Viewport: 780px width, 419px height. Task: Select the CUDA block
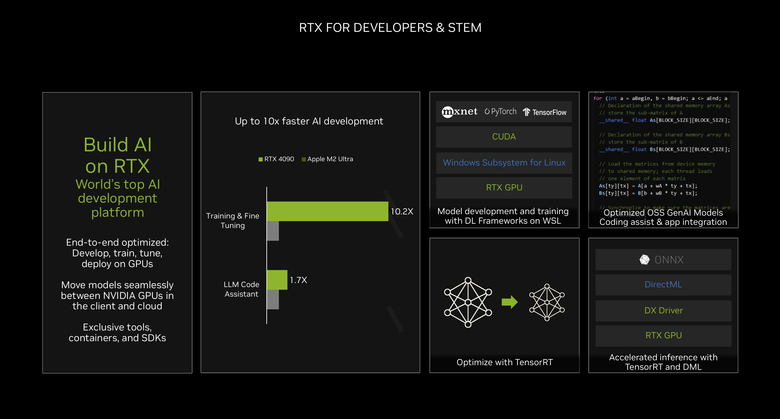tap(504, 137)
